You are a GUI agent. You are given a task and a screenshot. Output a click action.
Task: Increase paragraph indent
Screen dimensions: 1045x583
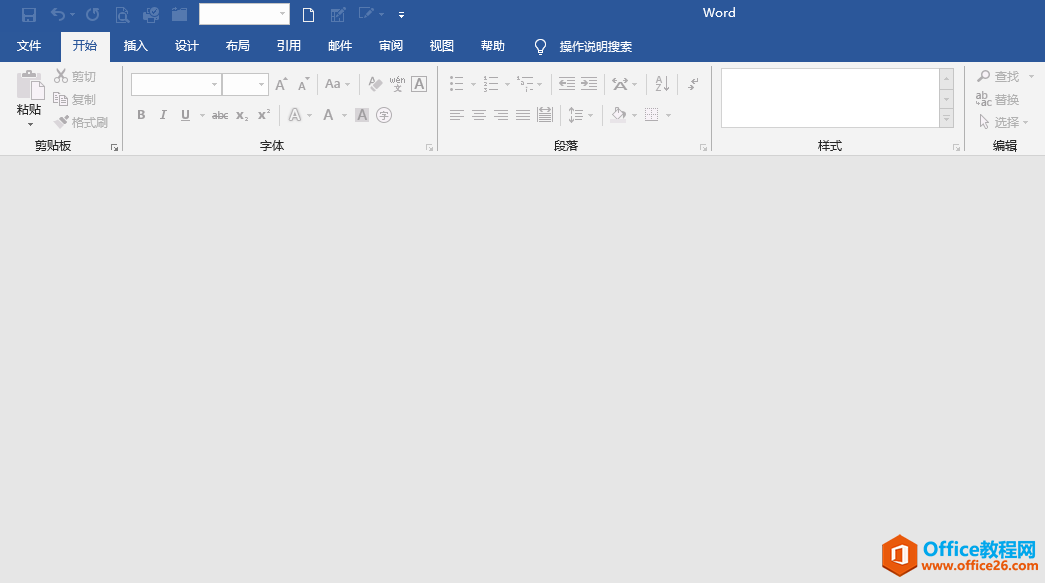point(589,84)
